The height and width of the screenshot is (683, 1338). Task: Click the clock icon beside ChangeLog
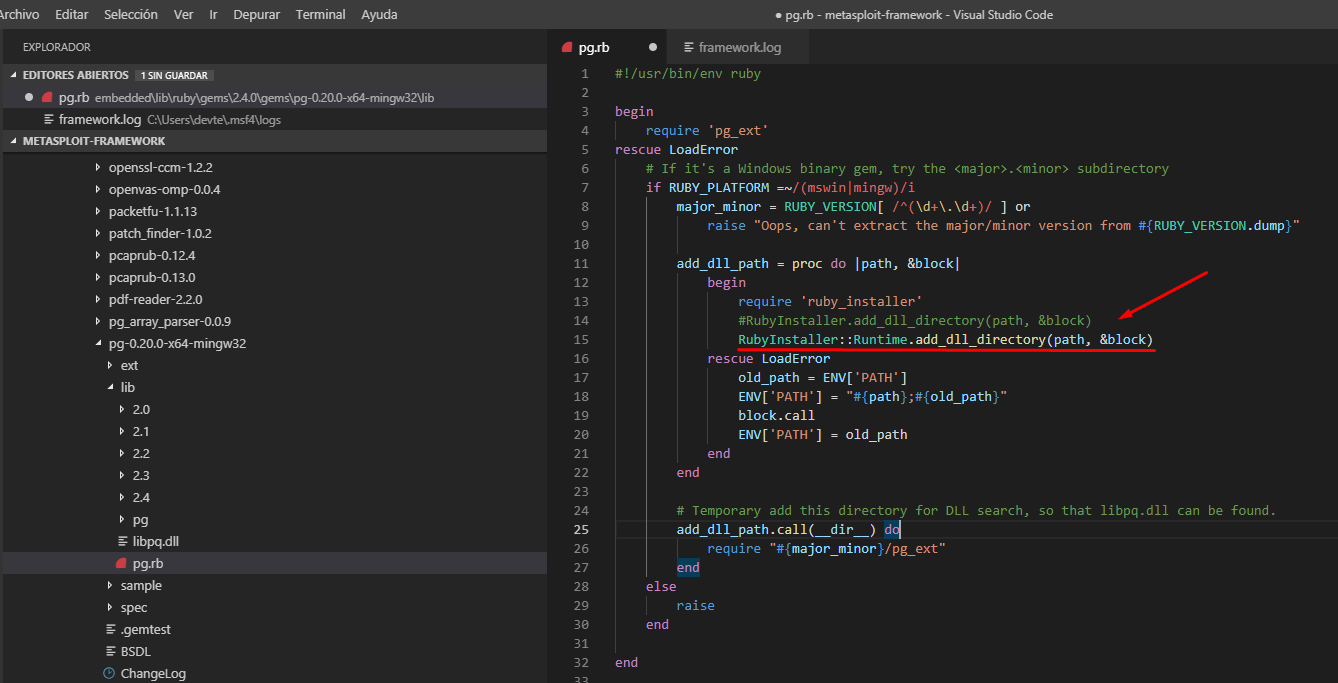click(x=109, y=674)
